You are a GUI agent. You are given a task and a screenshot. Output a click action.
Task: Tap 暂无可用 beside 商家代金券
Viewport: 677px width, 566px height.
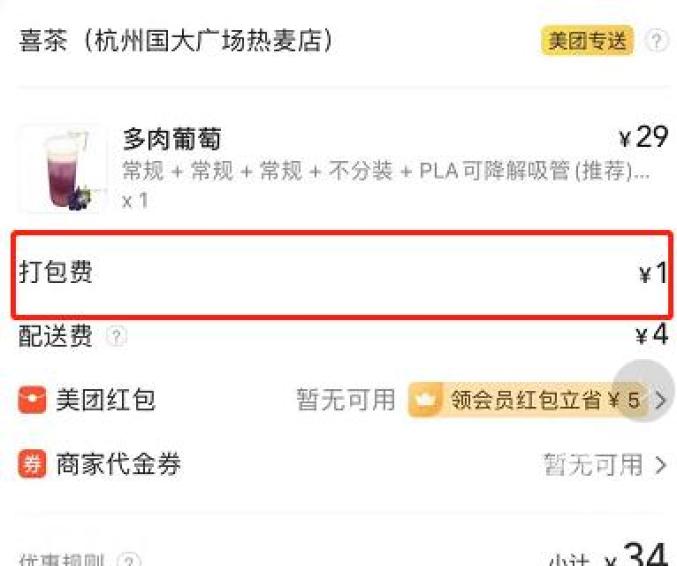click(x=593, y=465)
